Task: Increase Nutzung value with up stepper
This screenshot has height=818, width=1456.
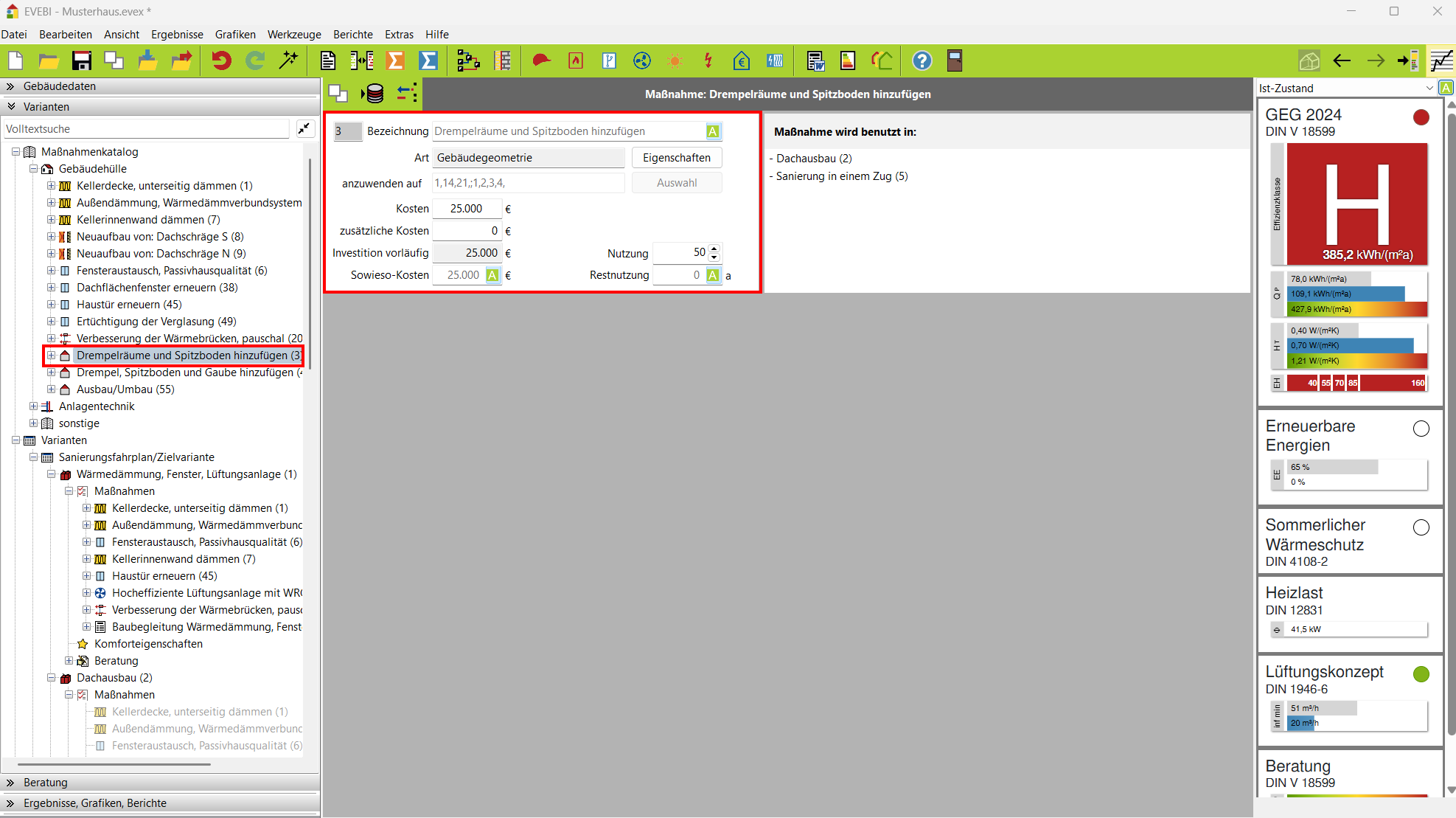Action: [714, 249]
